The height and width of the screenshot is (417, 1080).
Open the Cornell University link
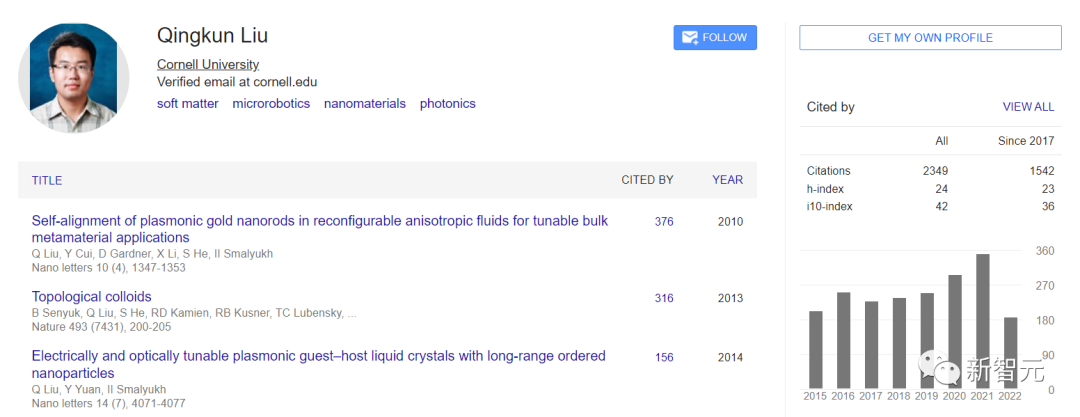[x=208, y=65]
